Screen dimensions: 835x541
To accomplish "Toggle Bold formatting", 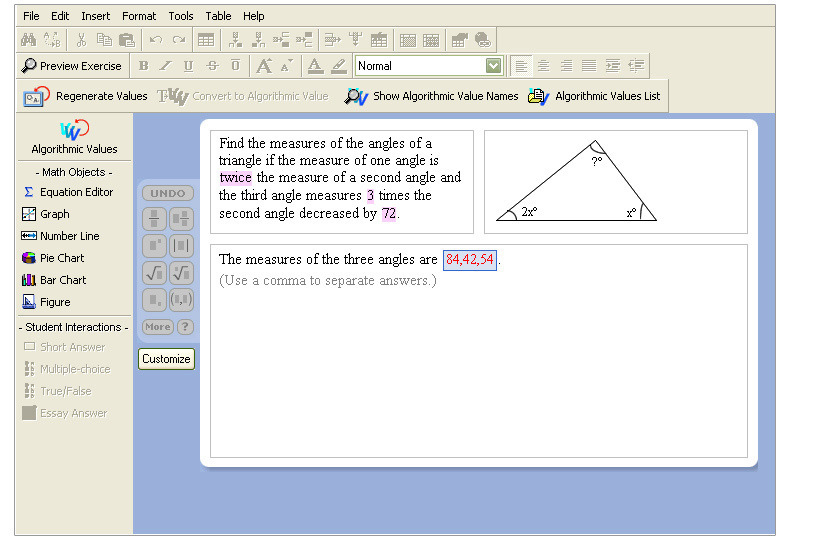I will point(143,65).
